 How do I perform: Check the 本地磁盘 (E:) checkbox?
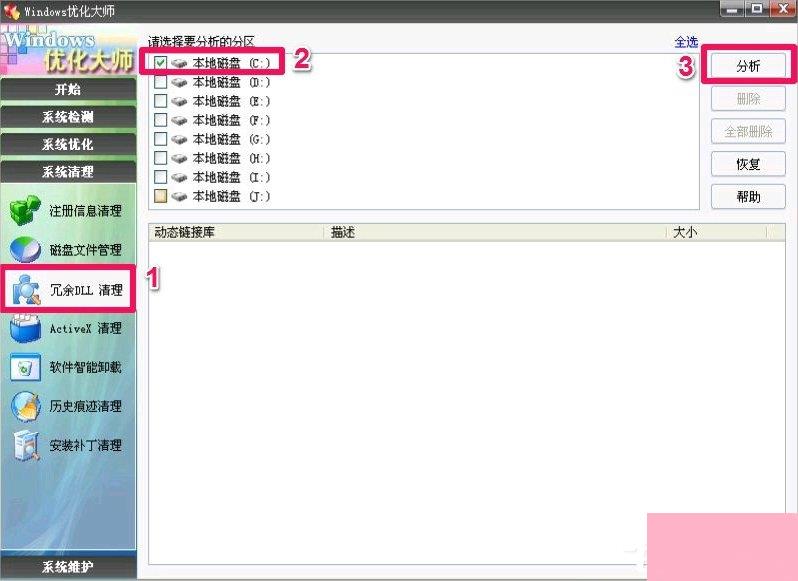pos(160,101)
